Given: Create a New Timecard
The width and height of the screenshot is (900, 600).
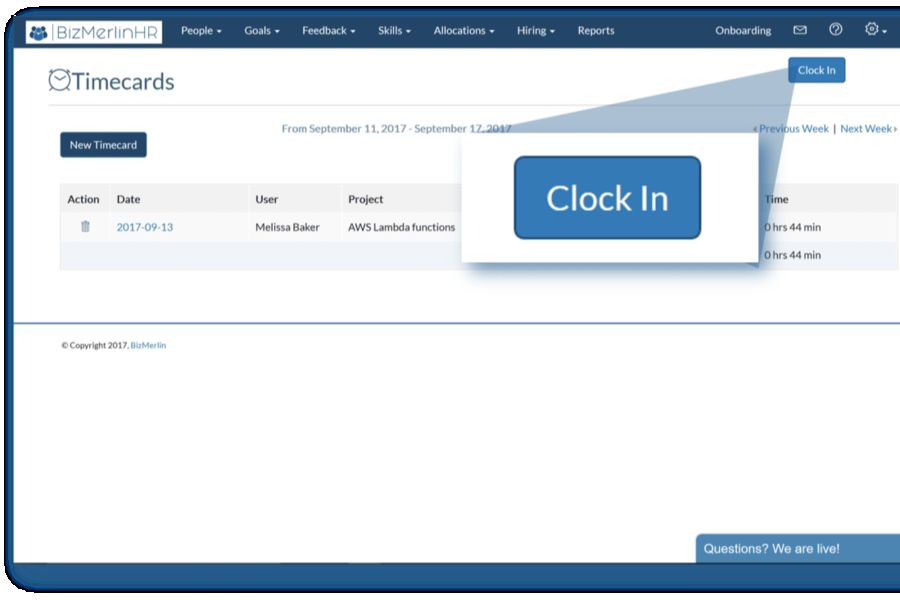Looking at the screenshot, I should 103,145.
